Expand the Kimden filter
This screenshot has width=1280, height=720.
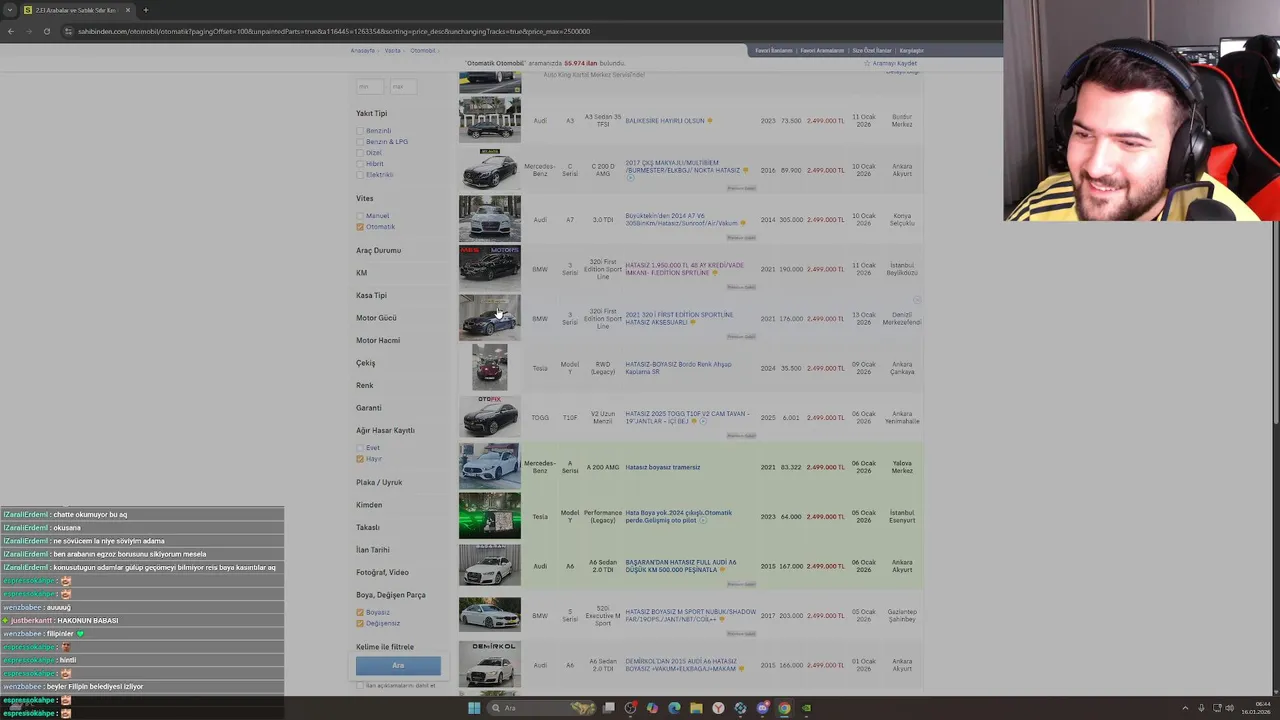click(x=369, y=505)
